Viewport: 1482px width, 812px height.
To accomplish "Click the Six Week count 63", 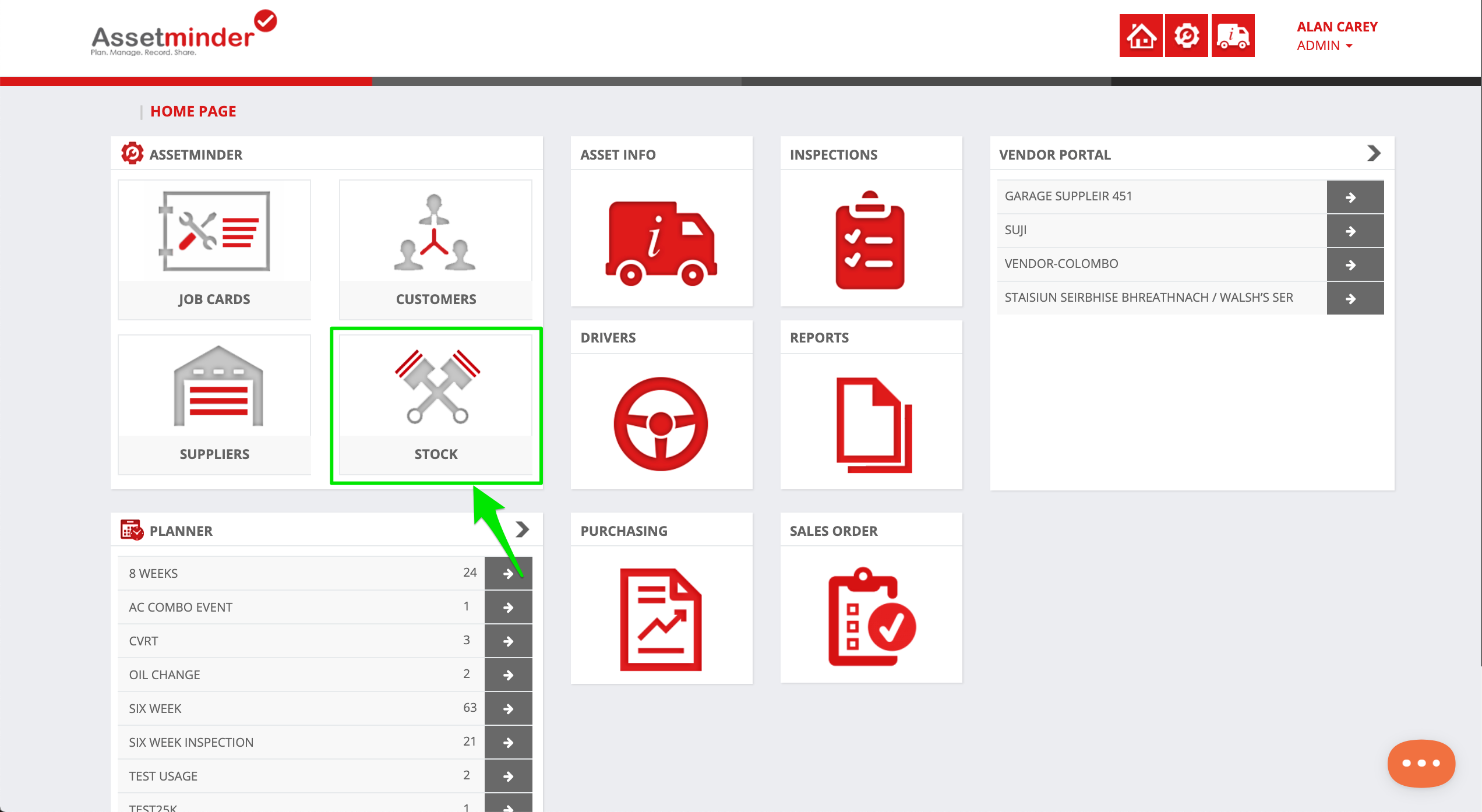I will 470,707.
